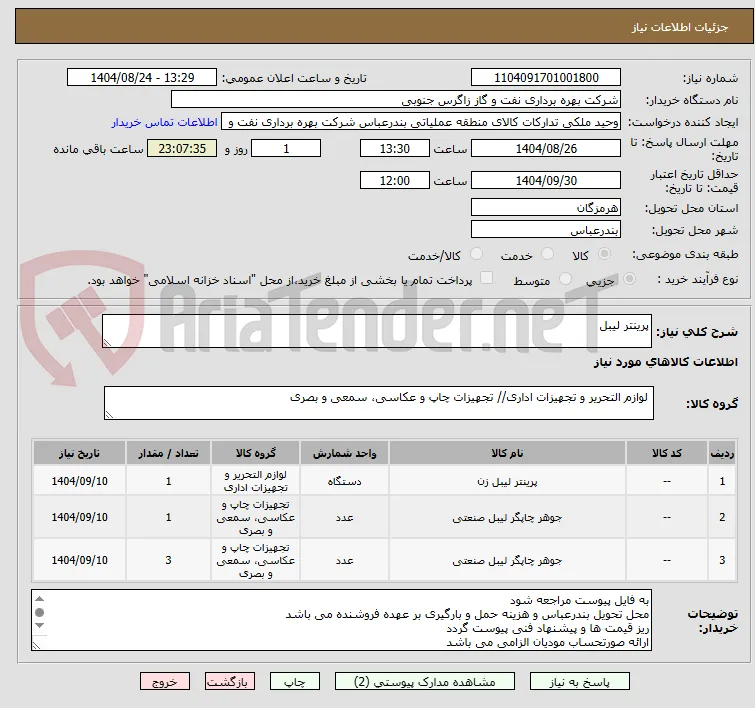Click the delivery province هرمزگان field
Image resolution: width=755 pixels, height=708 pixels.
[x=546, y=208]
